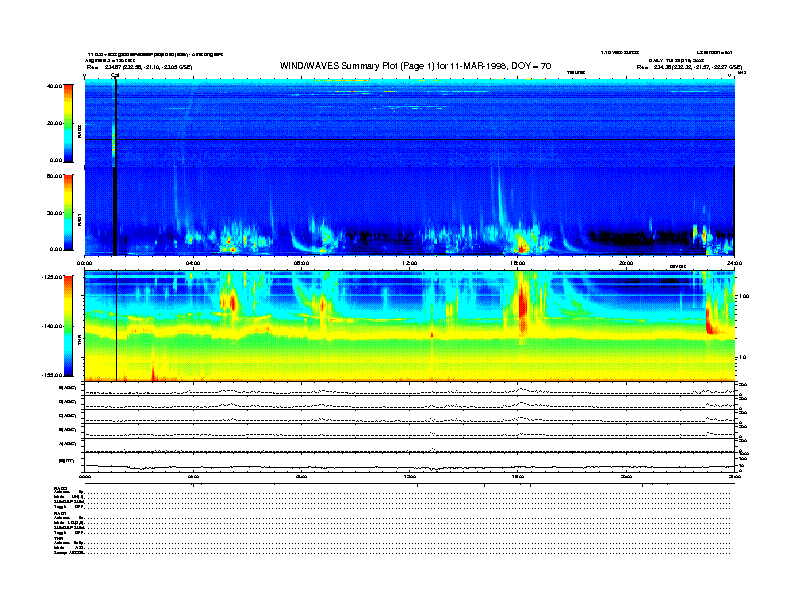This screenshot has height=612, width=792.
Task: Click the horizontal black line across the RAD2 spectrogram
Action: [x=410, y=139]
